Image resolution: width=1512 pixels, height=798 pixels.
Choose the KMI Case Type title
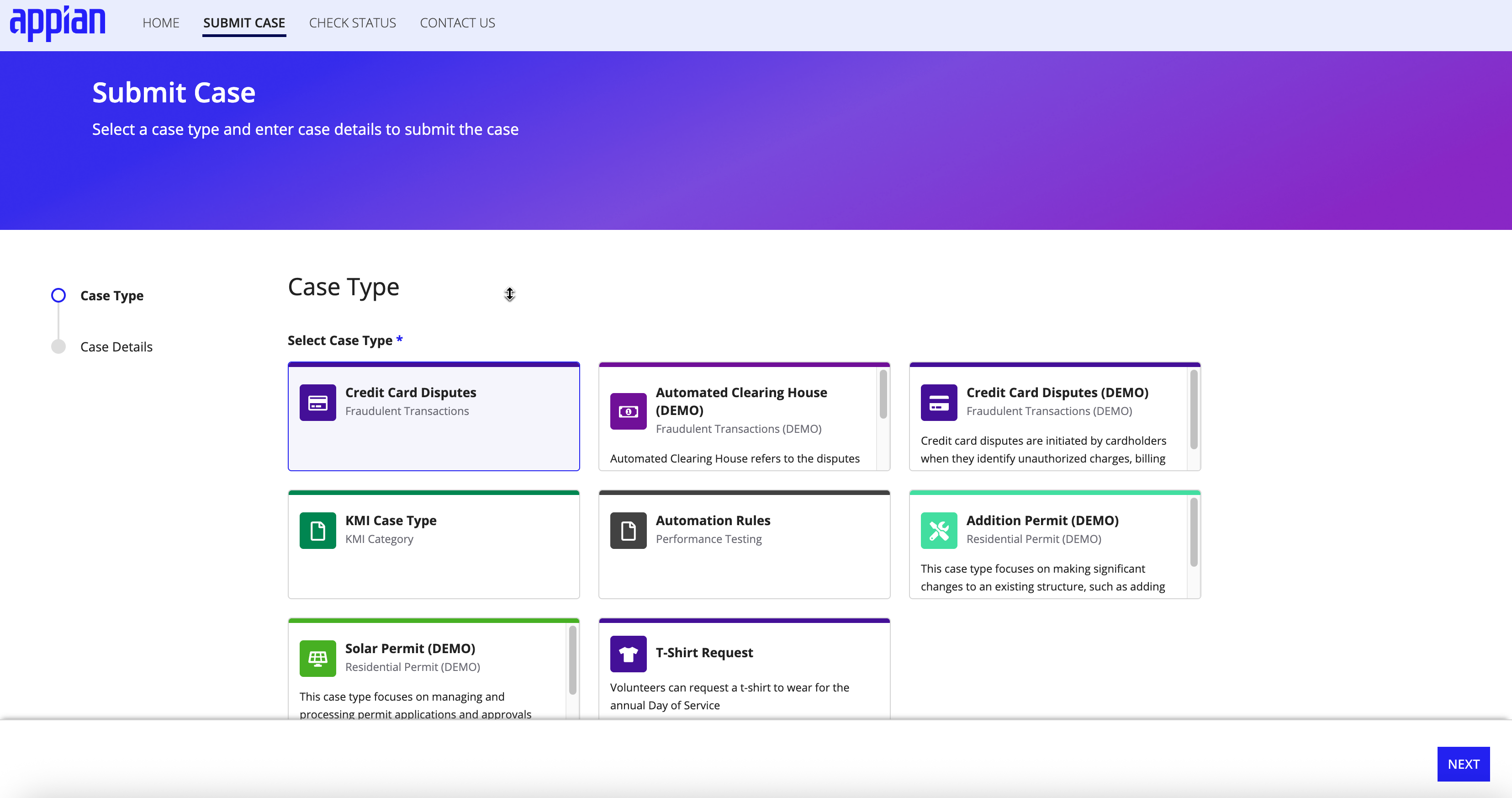390,520
